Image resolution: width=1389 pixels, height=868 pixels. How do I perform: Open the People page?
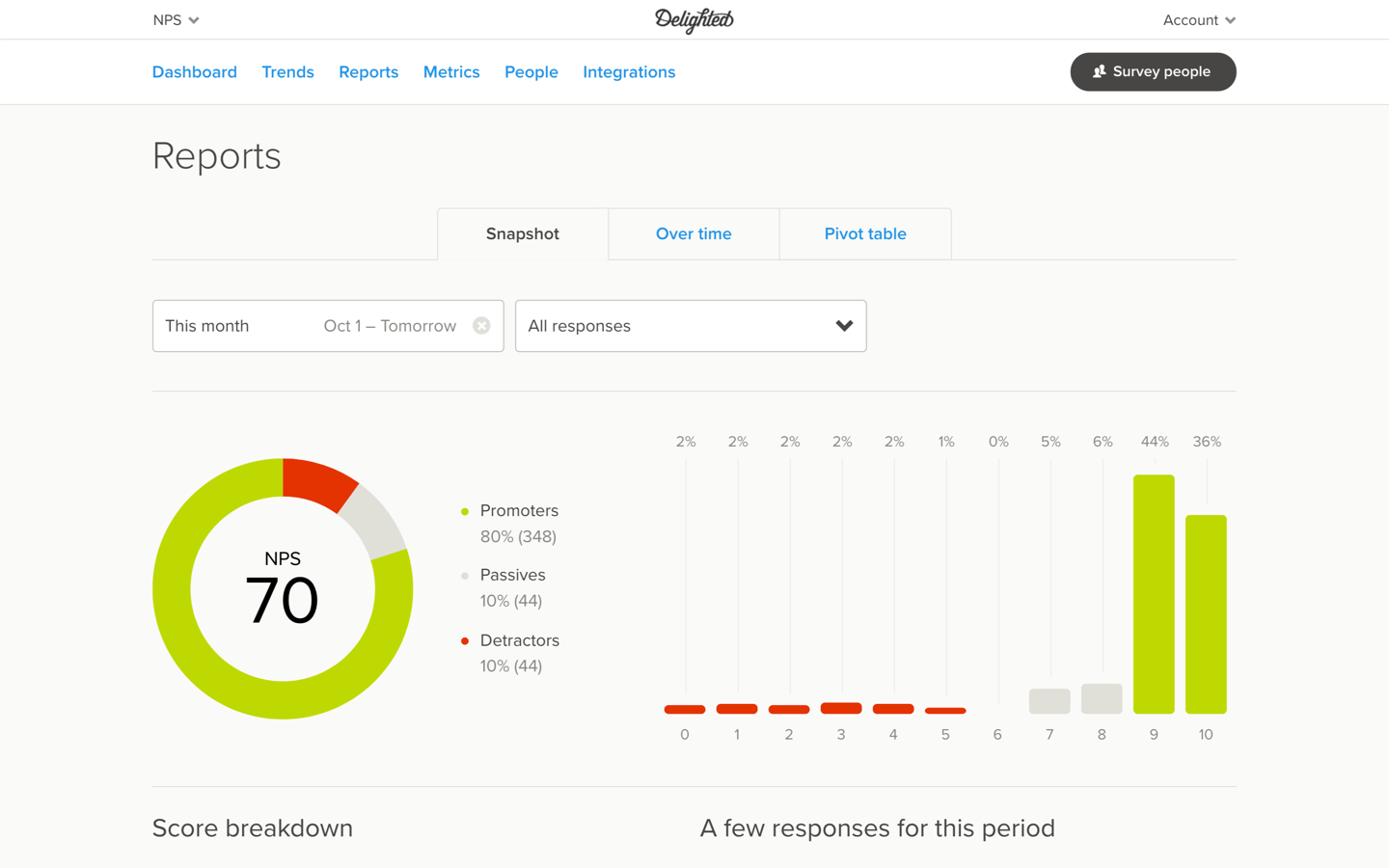(x=531, y=71)
